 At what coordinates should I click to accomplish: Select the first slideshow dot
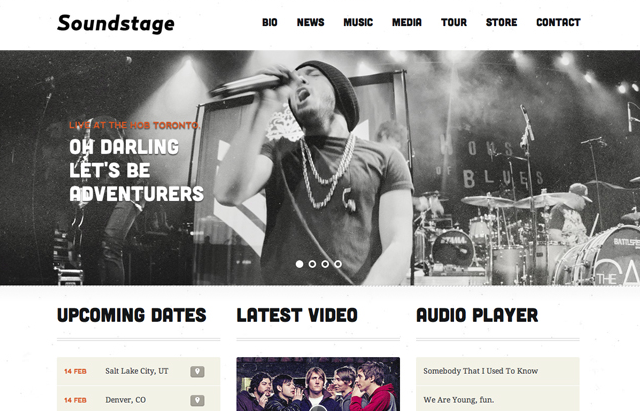299,264
